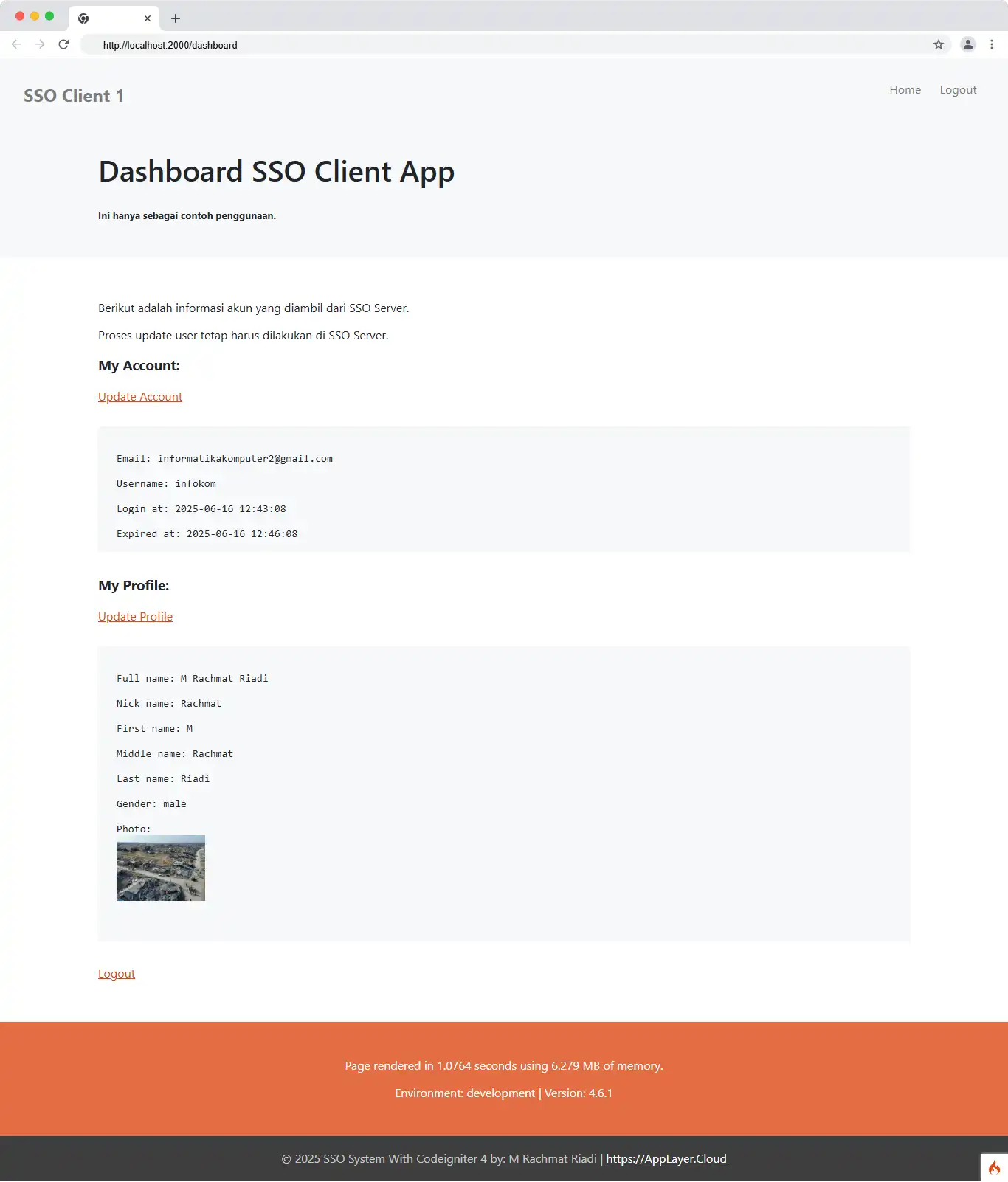Click the Photo: label
The image size is (1008, 1182).
click(x=134, y=829)
